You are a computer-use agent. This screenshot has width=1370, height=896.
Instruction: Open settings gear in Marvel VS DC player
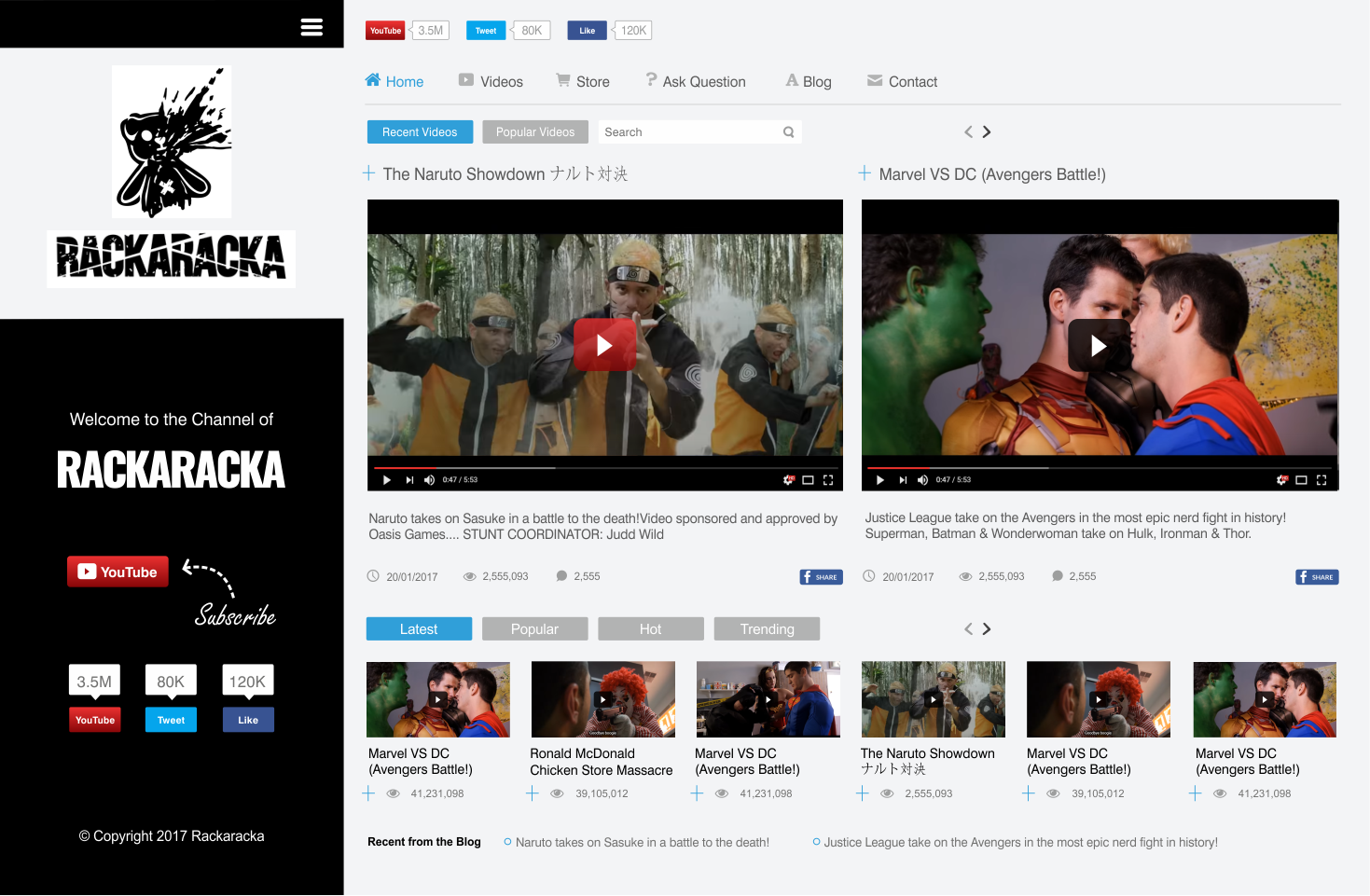[x=1282, y=480]
